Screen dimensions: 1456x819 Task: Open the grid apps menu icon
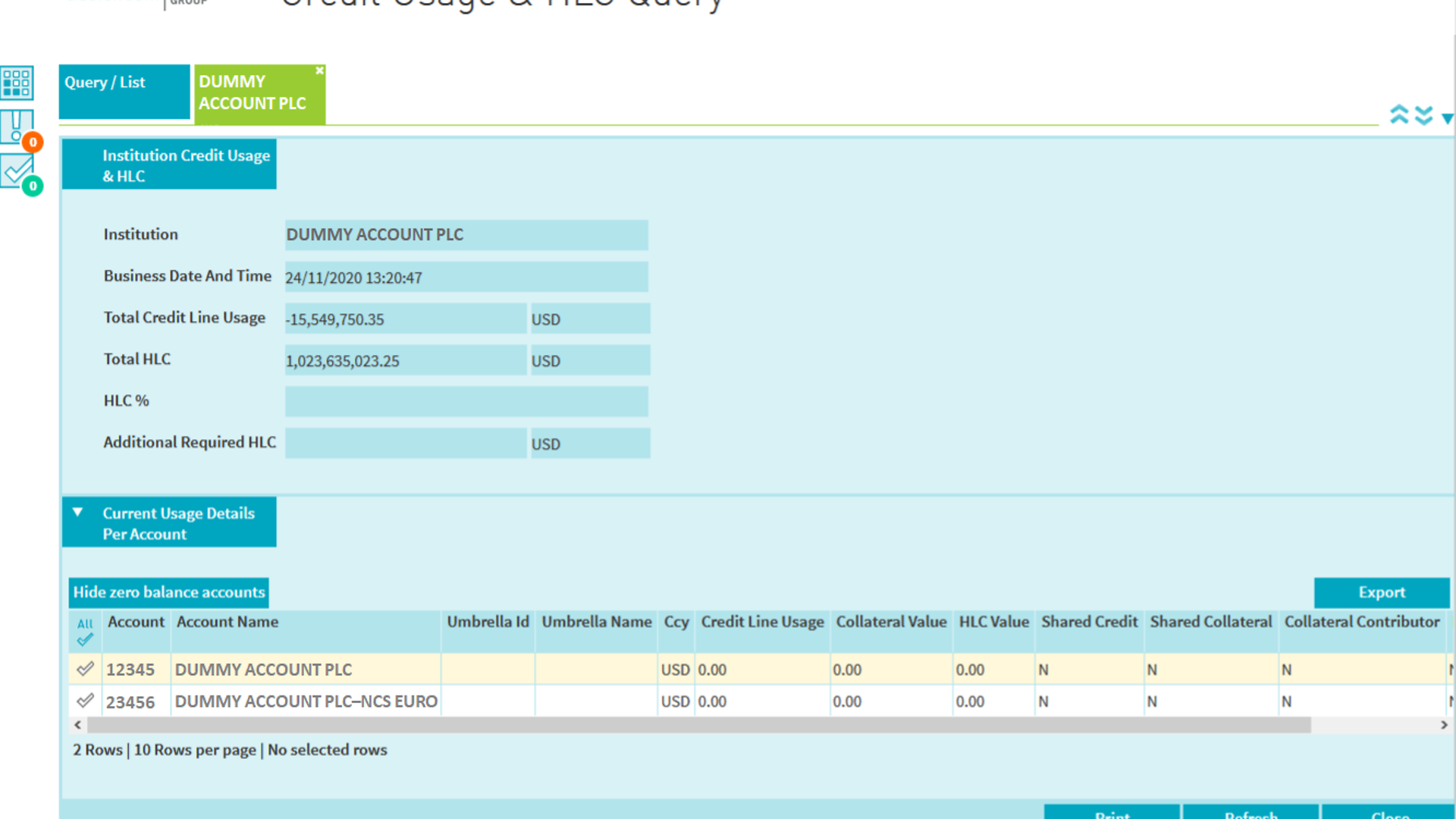(17, 83)
